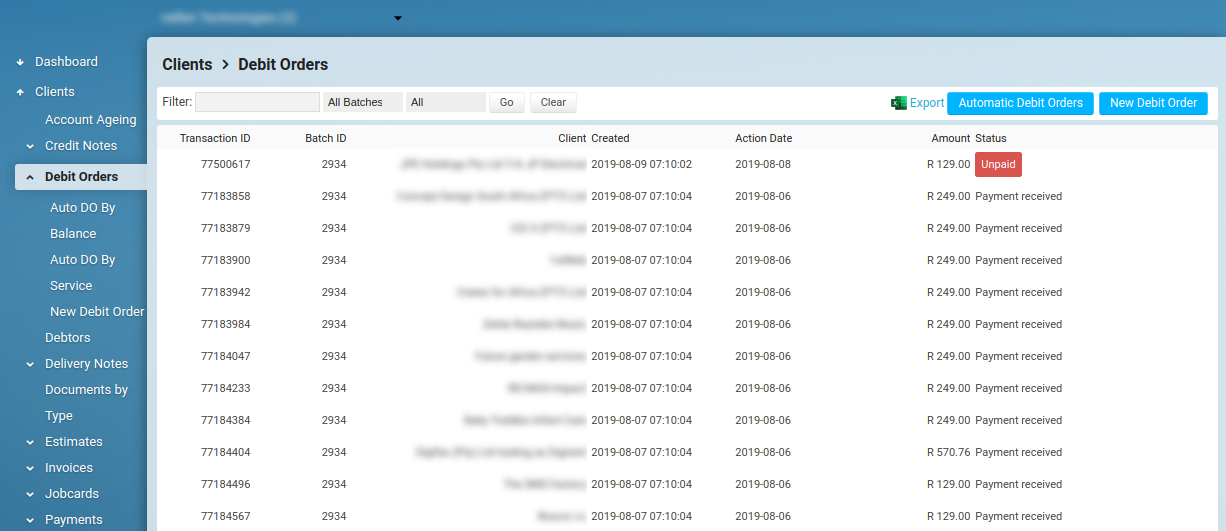
Task: Click the New Debit Order button
Action: [1153, 103]
